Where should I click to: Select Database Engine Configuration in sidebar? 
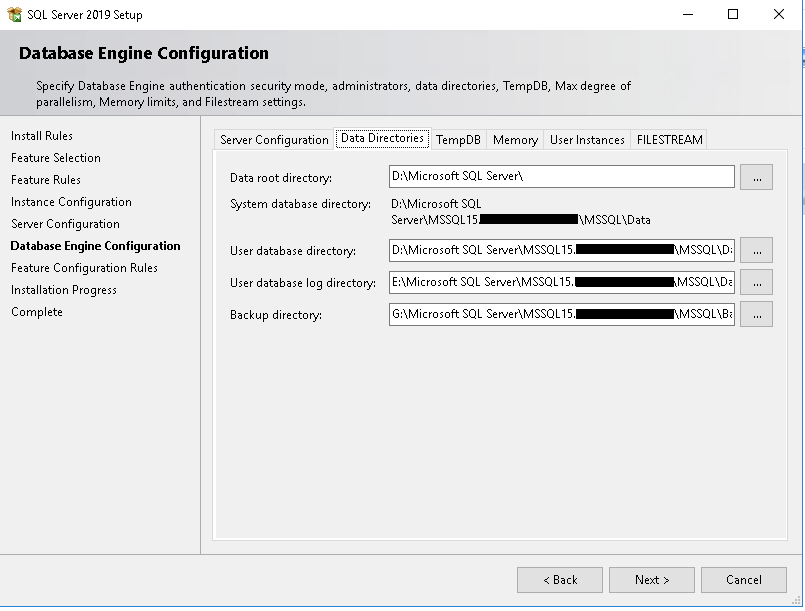[95, 246]
